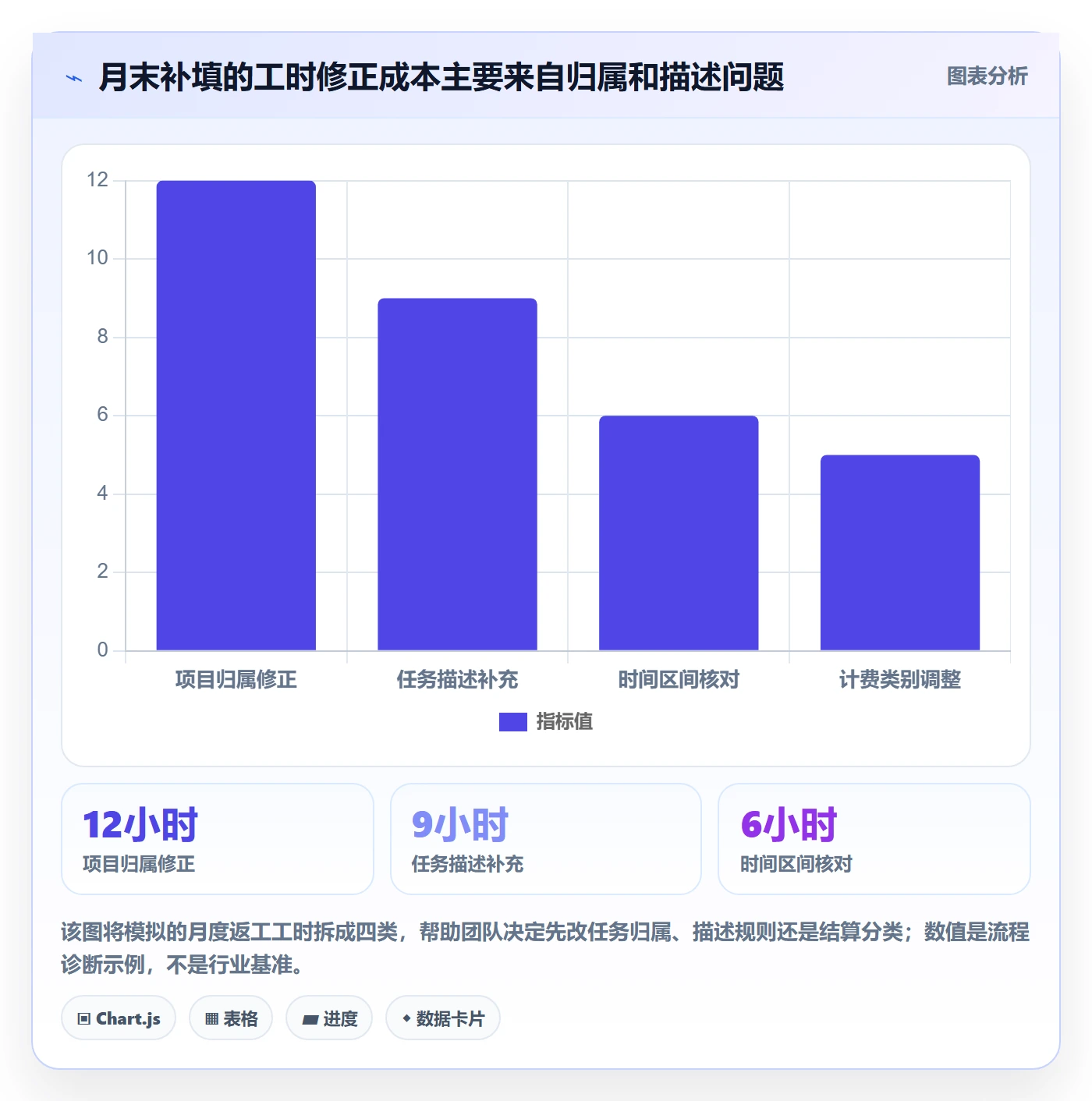Viewport: 1092px width, 1101px height.
Task: Click the y-axis value 6
Action: point(102,415)
